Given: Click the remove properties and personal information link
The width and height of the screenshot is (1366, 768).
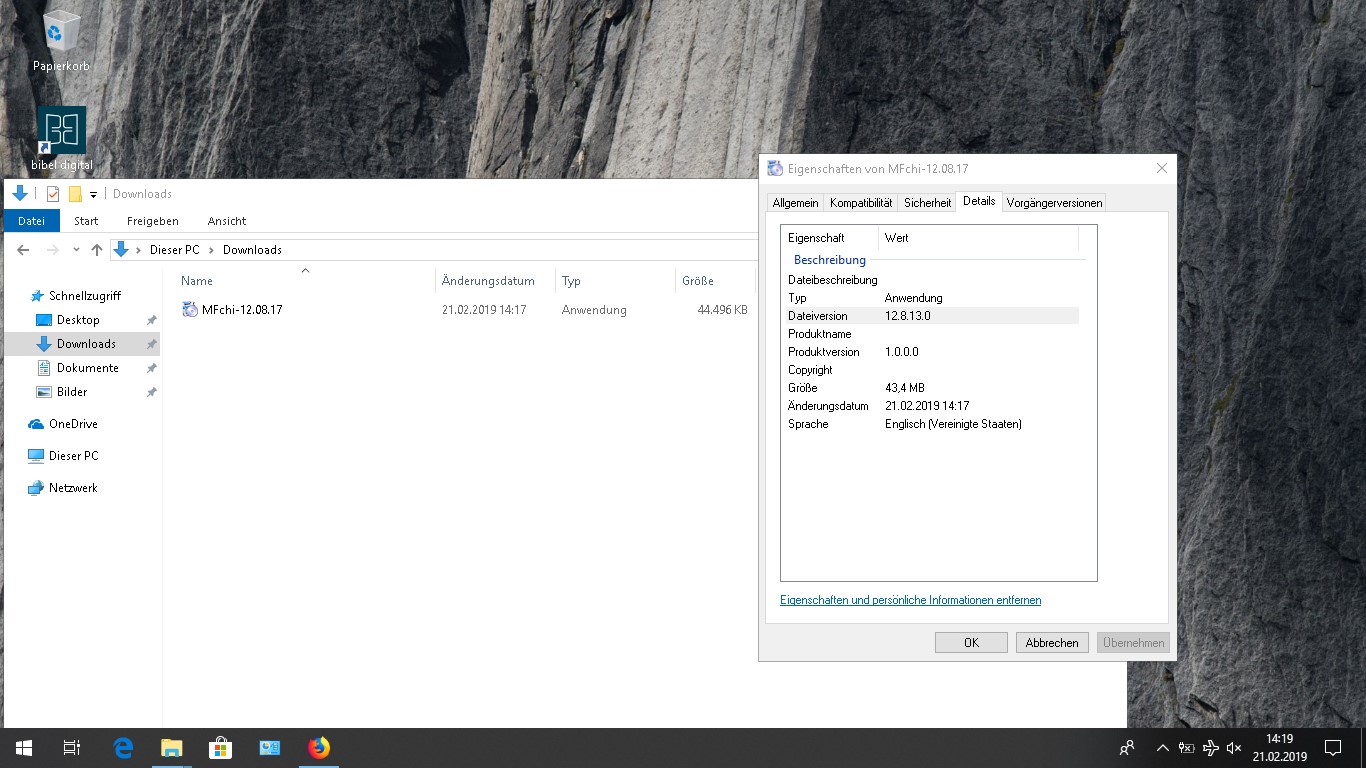Looking at the screenshot, I should pyautogui.click(x=910, y=600).
